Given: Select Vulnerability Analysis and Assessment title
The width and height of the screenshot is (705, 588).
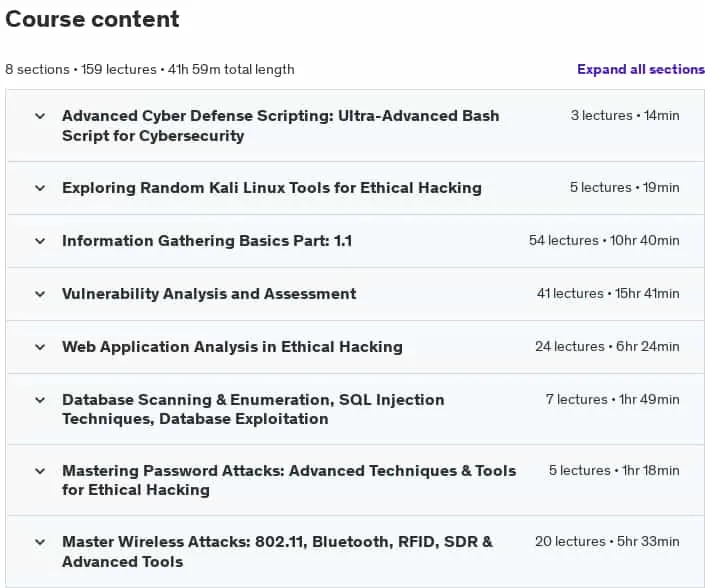Looking at the screenshot, I should 209,294.
